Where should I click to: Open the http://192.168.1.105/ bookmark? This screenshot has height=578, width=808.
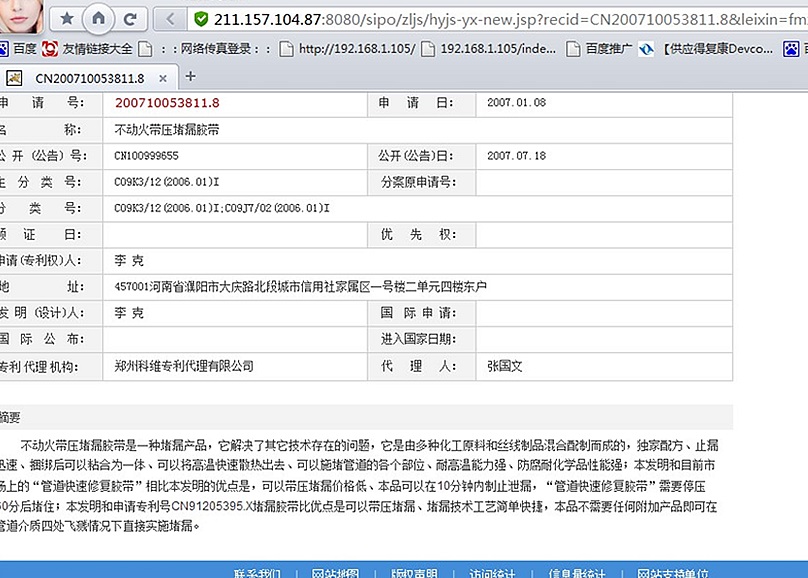tap(347, 48)
